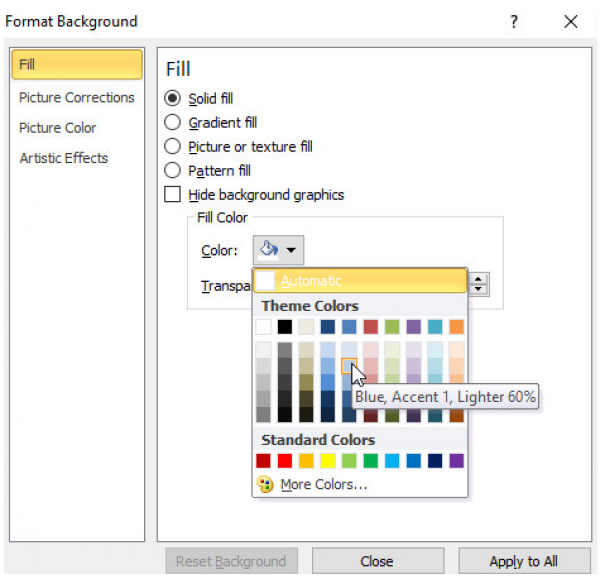Enable Hide background graphics checkbox
This screenshot has height=579, width=600.
(x=173, y=195)
